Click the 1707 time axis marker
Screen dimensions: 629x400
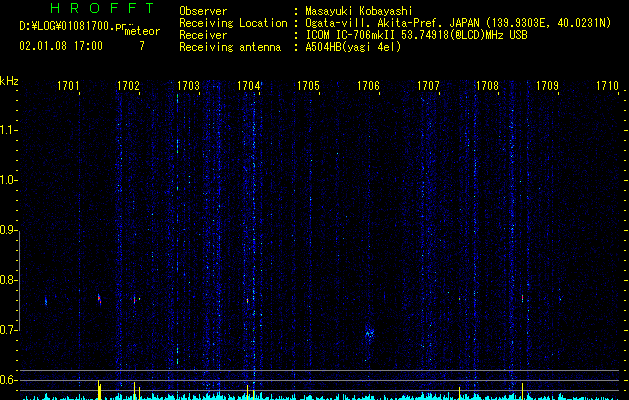428,85
